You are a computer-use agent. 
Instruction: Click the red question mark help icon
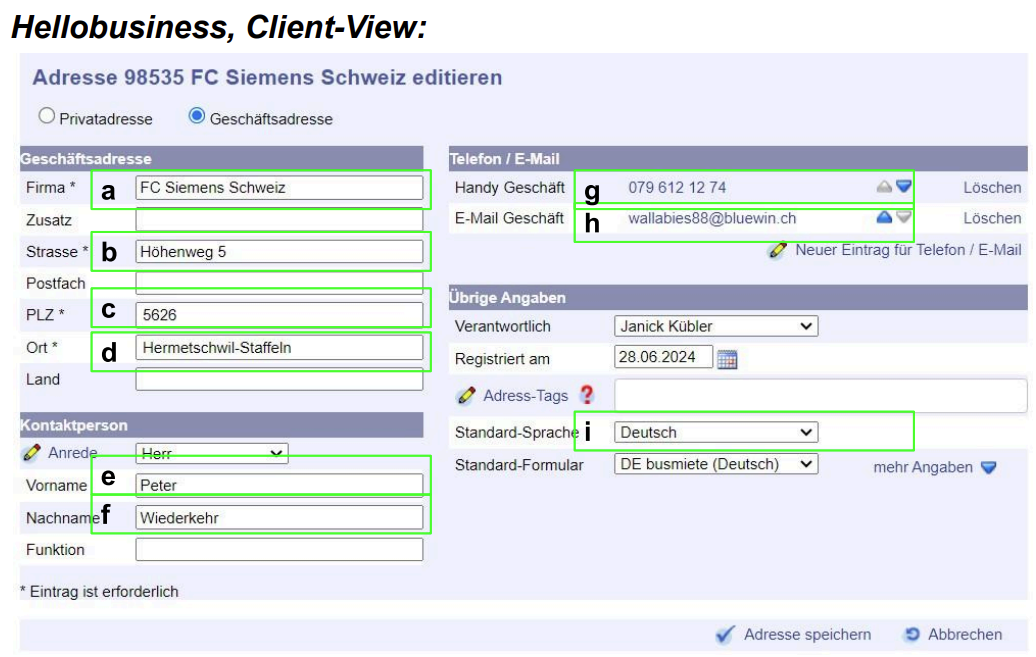(586, 395)
